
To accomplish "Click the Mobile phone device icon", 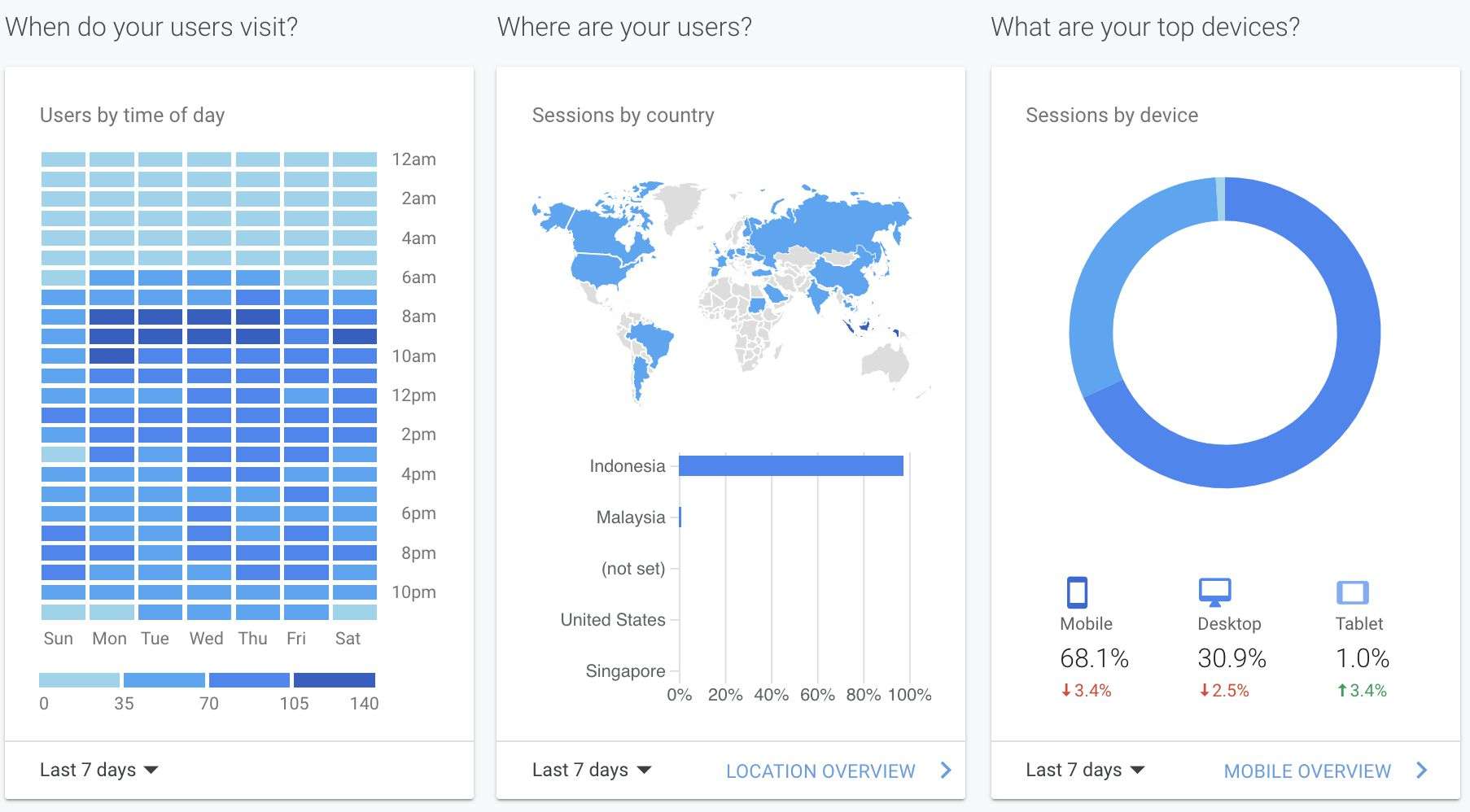I will pos(1077,592).
